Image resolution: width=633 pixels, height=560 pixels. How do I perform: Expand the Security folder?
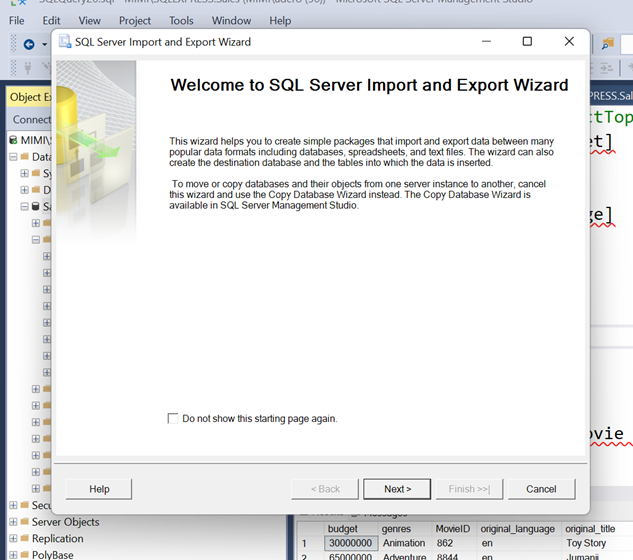pos(13,505)
